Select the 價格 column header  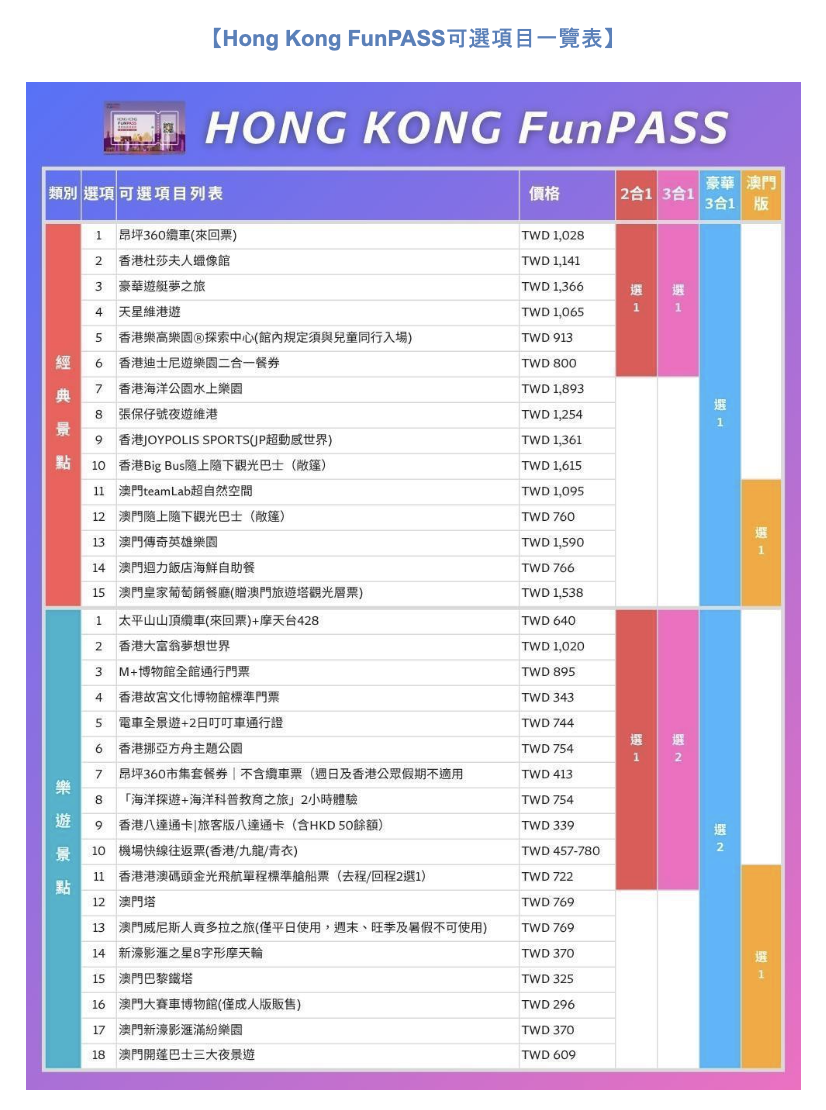(567, 194)
